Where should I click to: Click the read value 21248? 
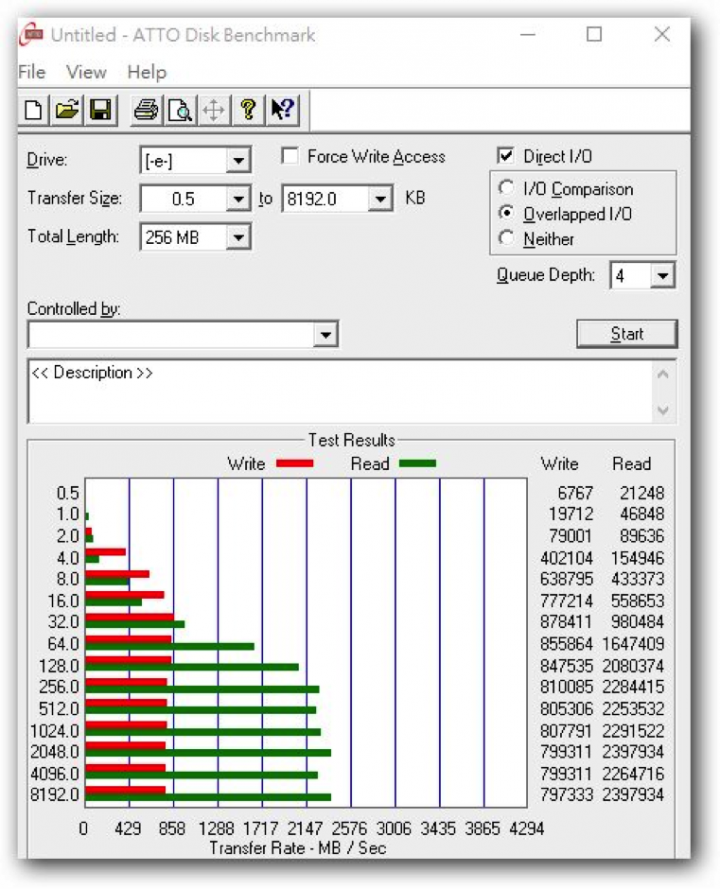(641, 493)
